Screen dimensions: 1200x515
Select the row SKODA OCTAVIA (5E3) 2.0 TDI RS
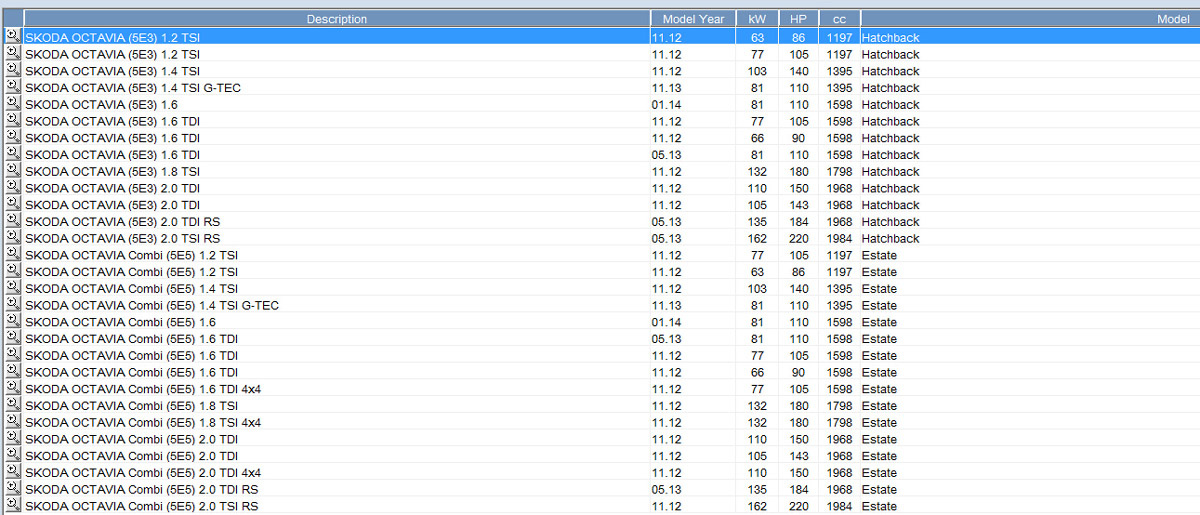click(x=600, y=221)
